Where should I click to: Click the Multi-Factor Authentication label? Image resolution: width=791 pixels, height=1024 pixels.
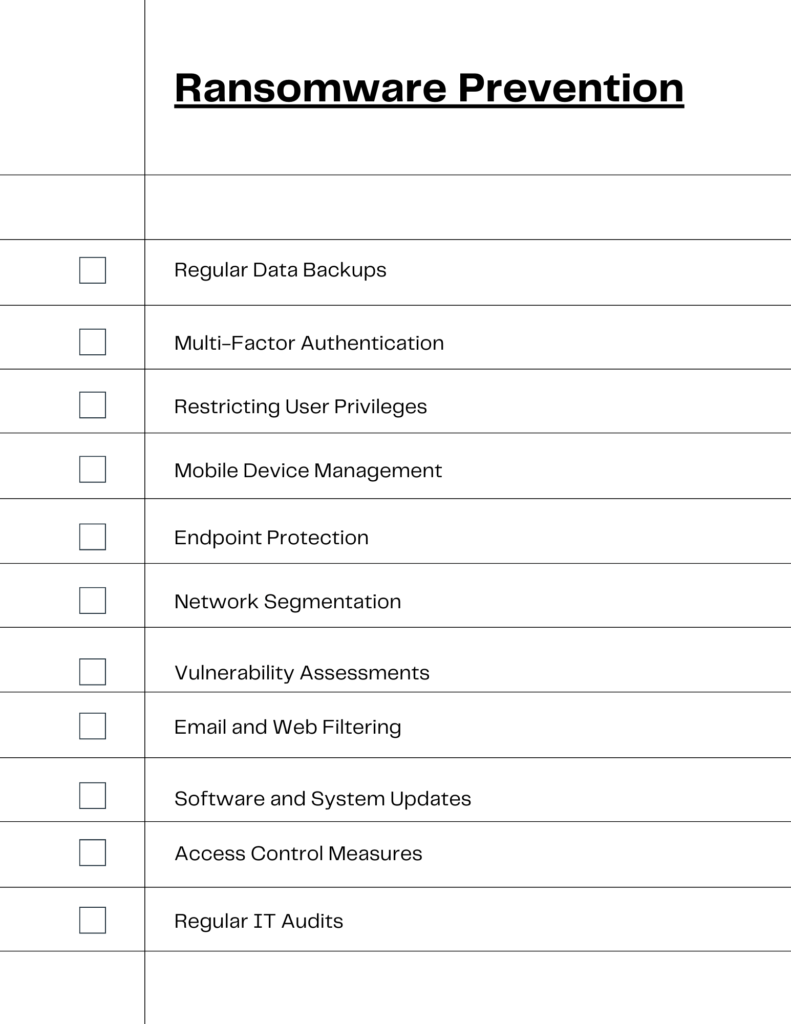pyautogui.click(x=309, y=343)
